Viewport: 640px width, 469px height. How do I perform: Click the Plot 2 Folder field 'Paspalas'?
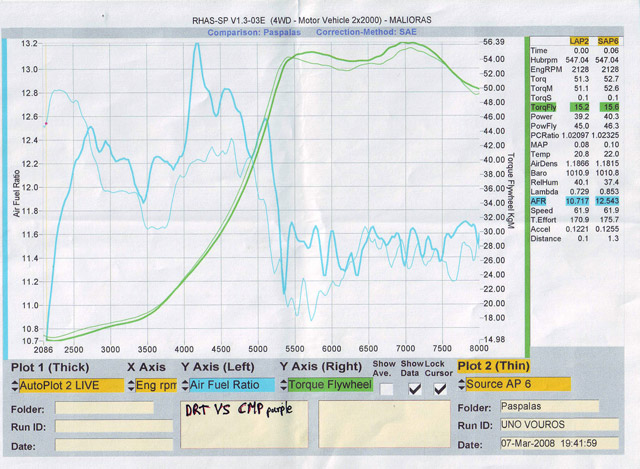point(550,406)
